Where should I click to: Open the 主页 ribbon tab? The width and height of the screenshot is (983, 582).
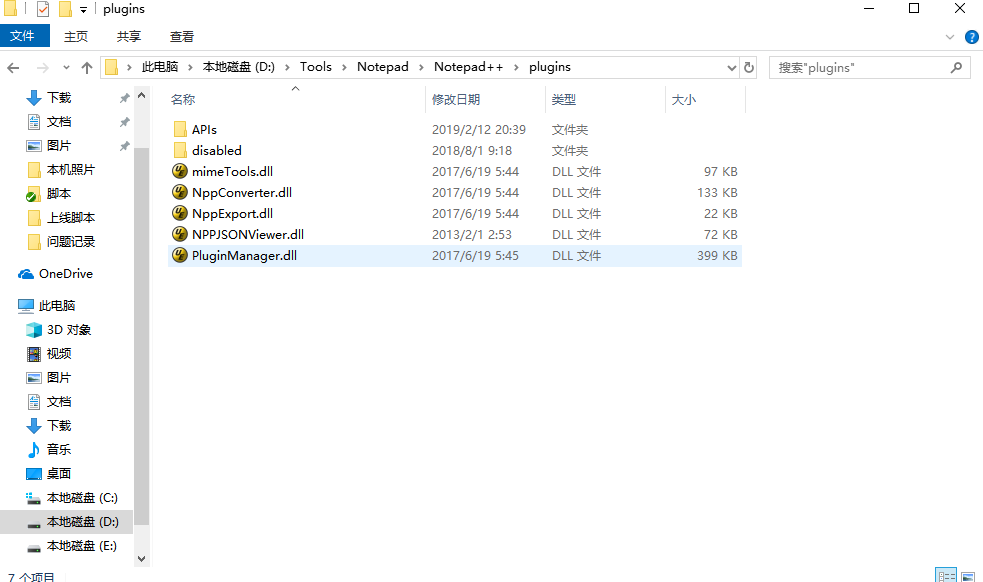tap(76, 37)
